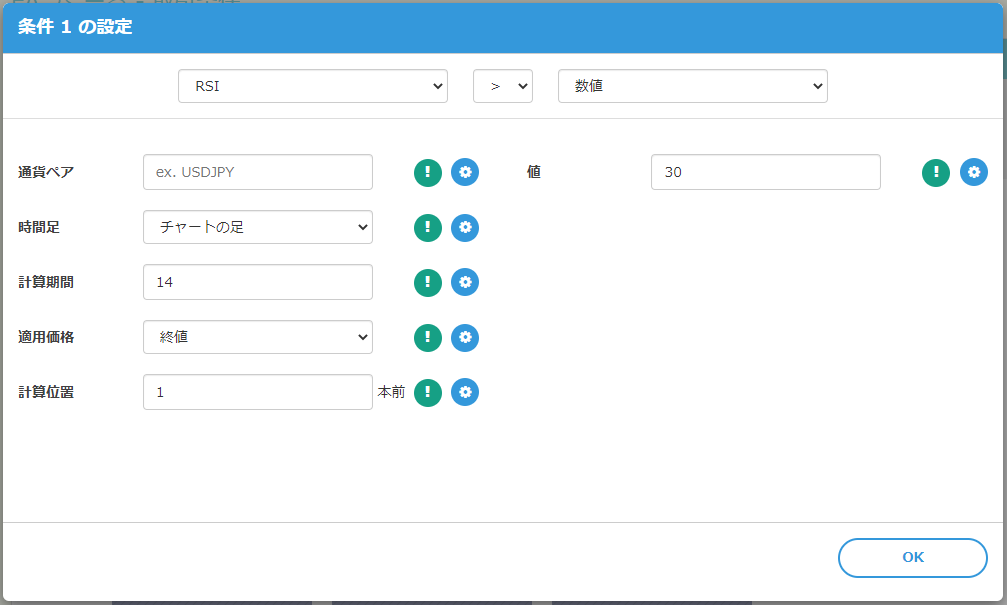Open the gear settings for 適用価格
Screen dimensions: 1007x605
[x=465, y=338]
